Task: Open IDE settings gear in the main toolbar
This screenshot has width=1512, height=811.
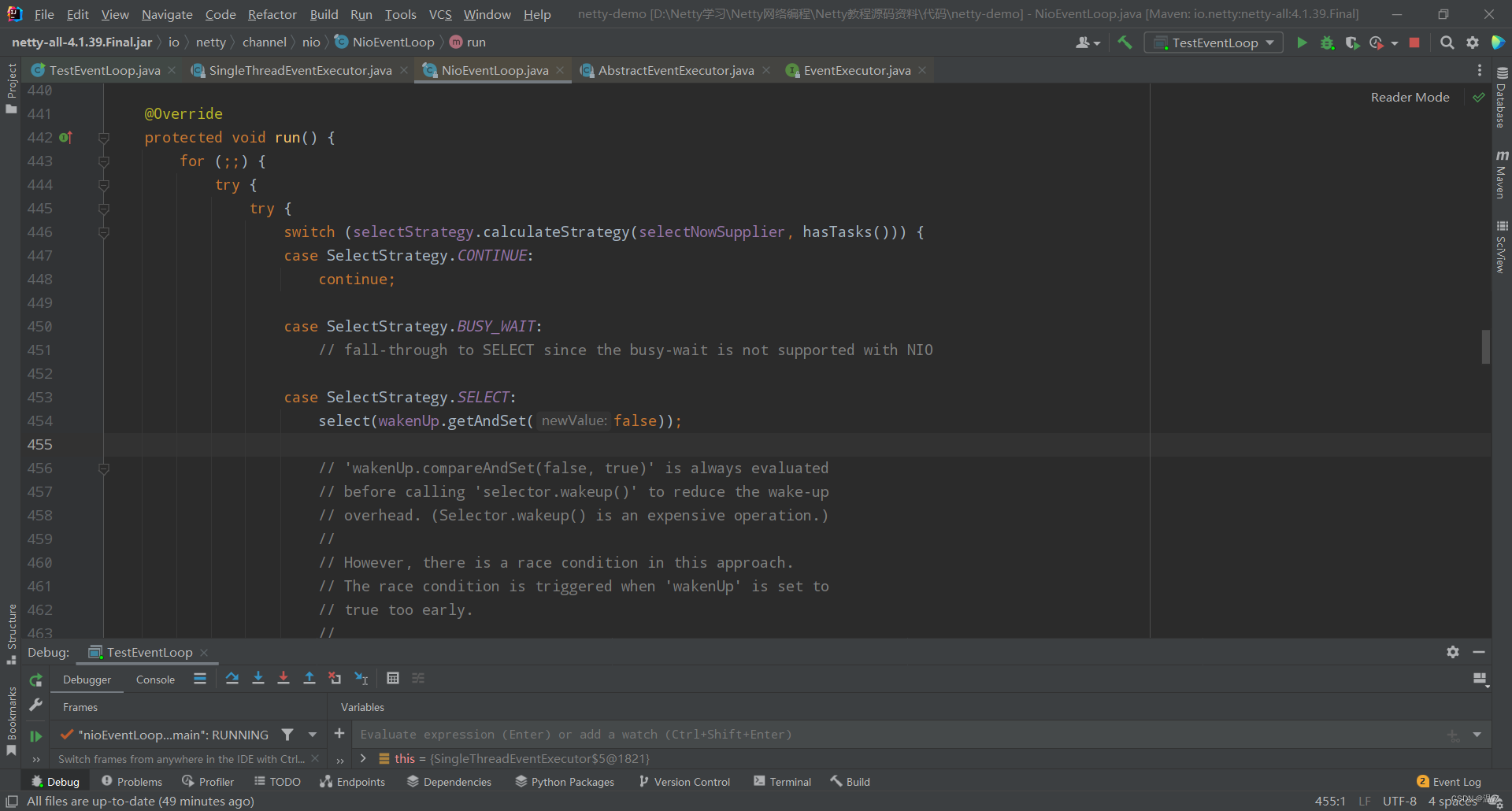Action: pos(1472,43)
